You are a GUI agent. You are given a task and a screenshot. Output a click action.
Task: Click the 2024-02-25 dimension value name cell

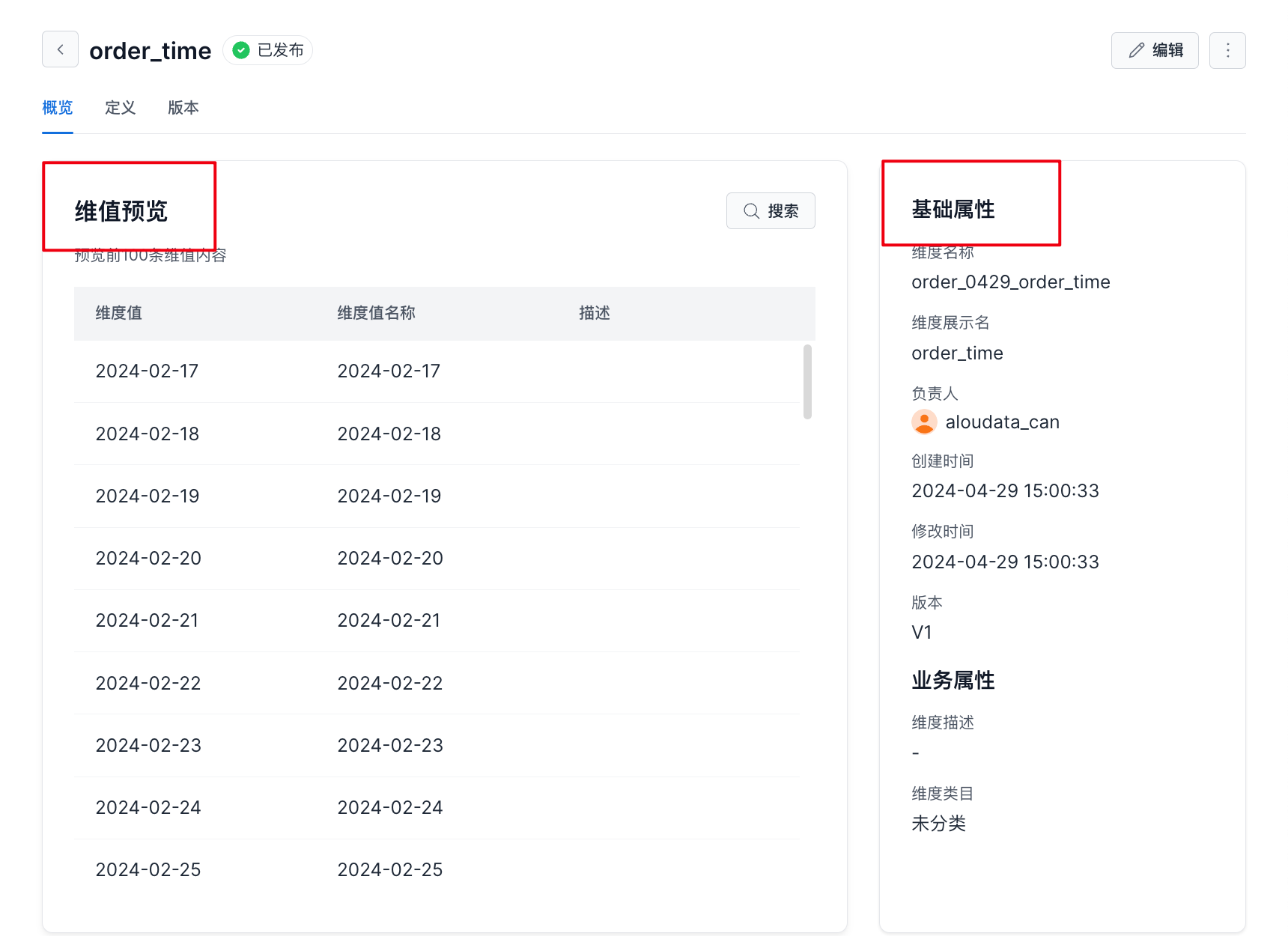point(389,870)
